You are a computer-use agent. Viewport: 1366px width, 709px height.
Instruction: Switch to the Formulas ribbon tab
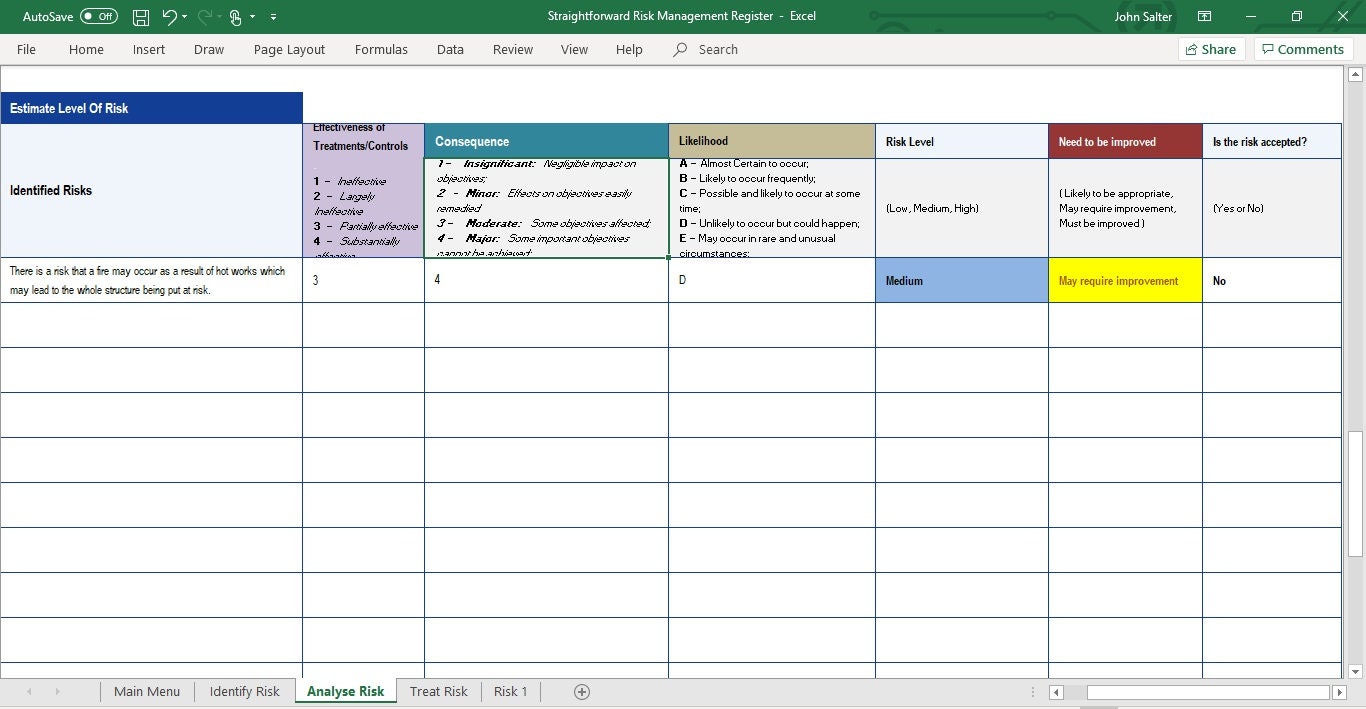381,49
